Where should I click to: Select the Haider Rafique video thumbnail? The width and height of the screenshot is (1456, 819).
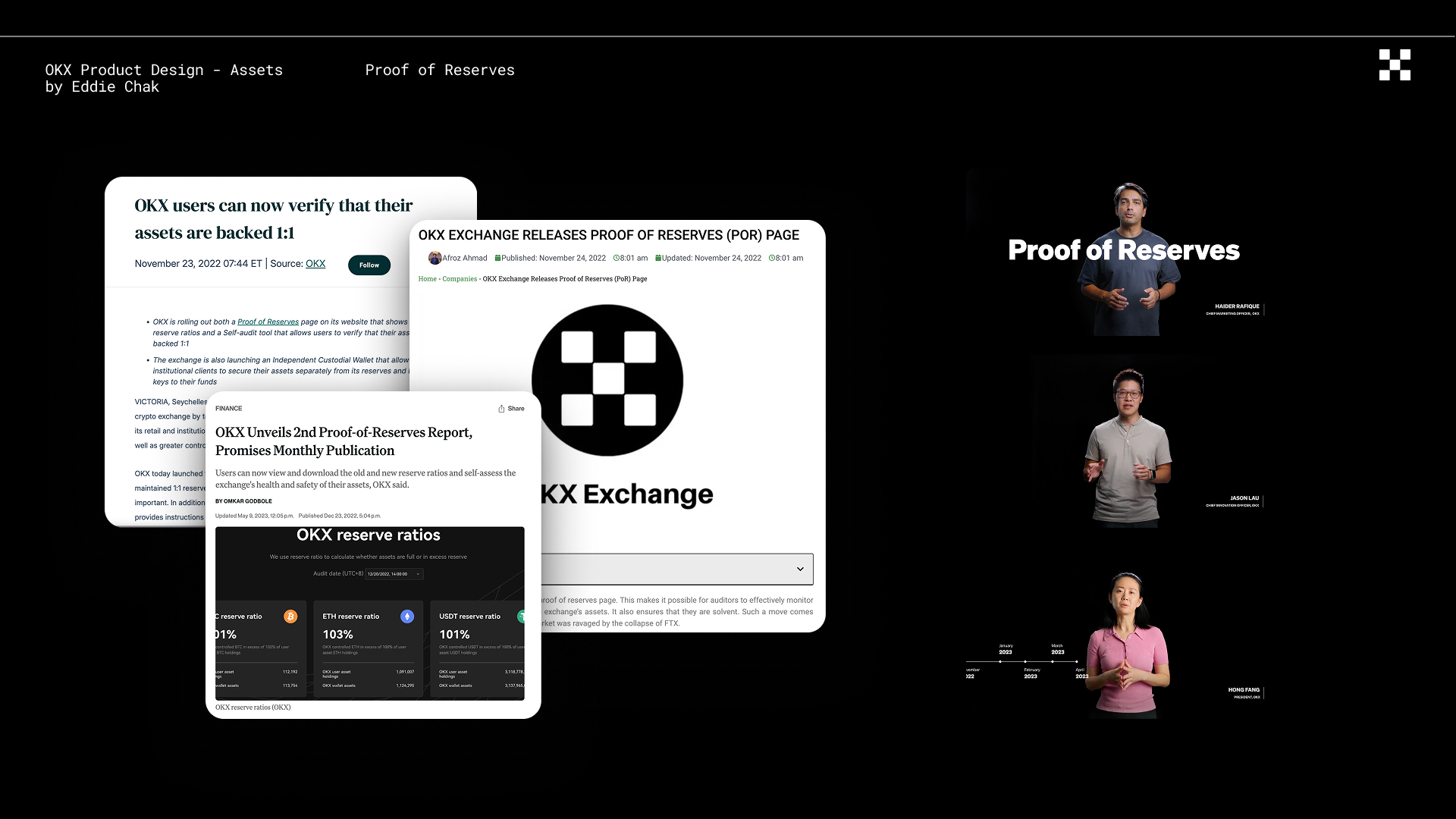[x=1115, y=253]
